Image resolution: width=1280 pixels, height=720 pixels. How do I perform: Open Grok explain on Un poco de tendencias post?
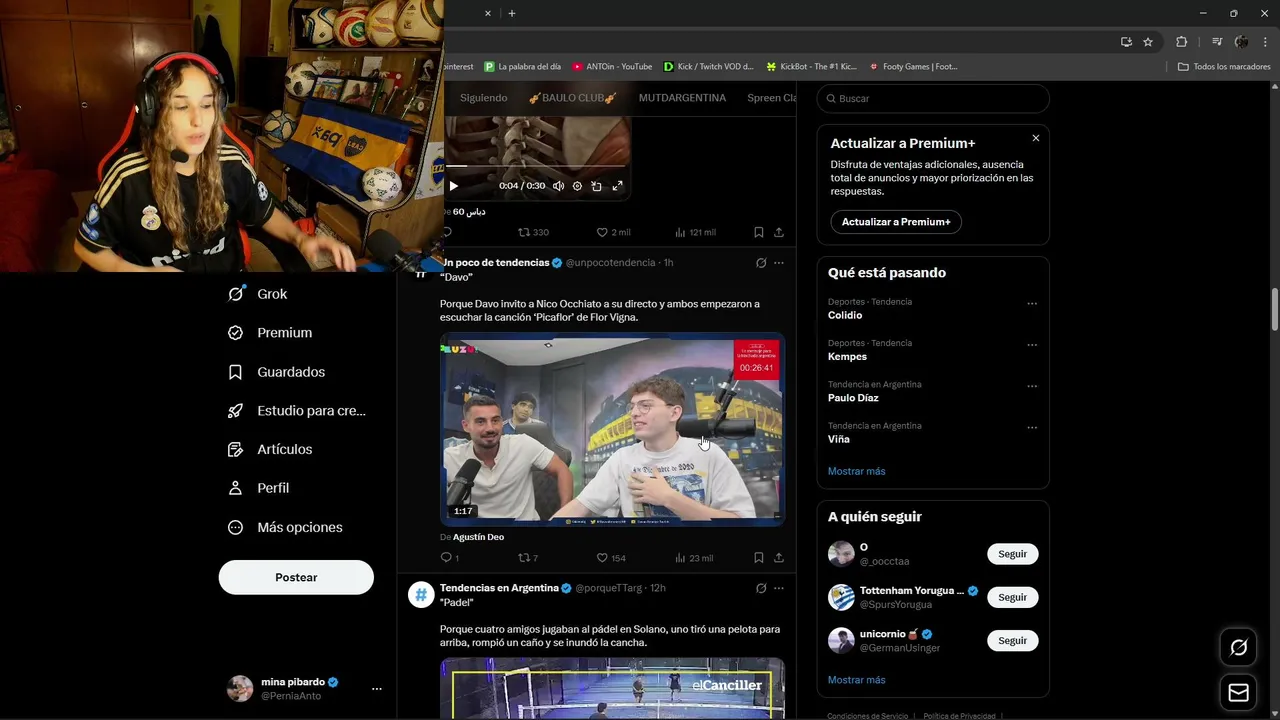coord(761,263)
